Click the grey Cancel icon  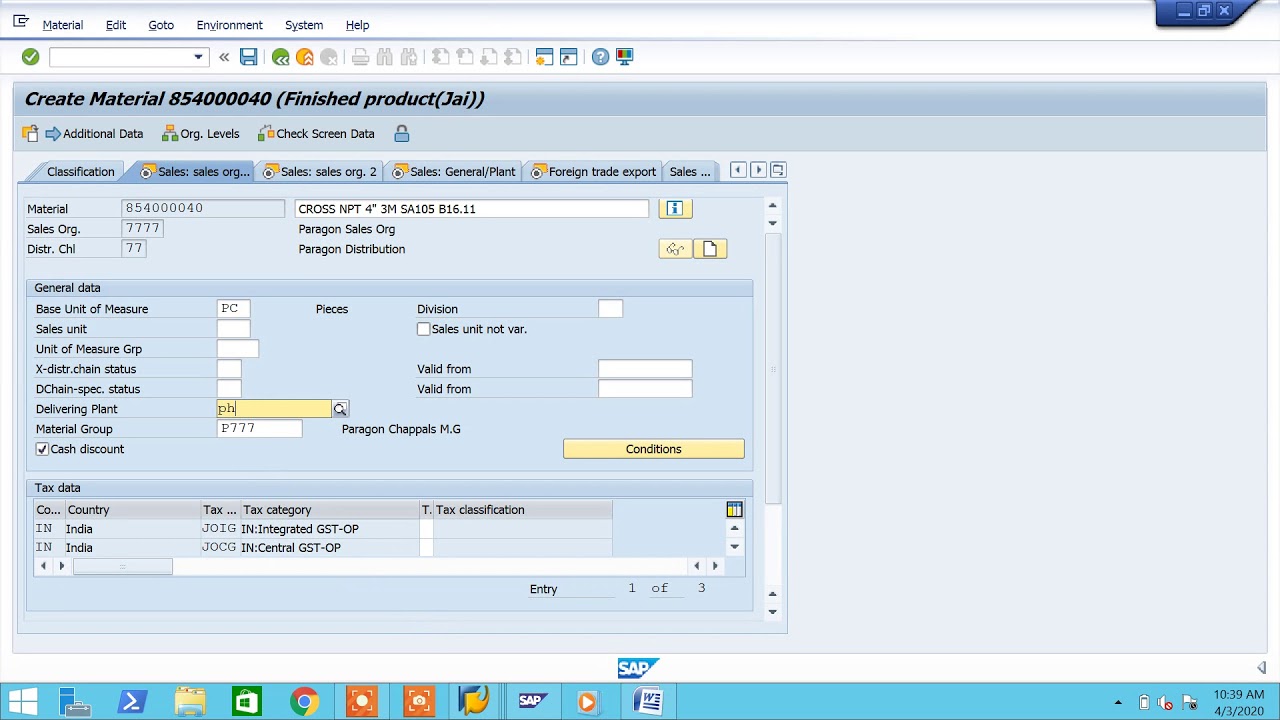point(329,57)
